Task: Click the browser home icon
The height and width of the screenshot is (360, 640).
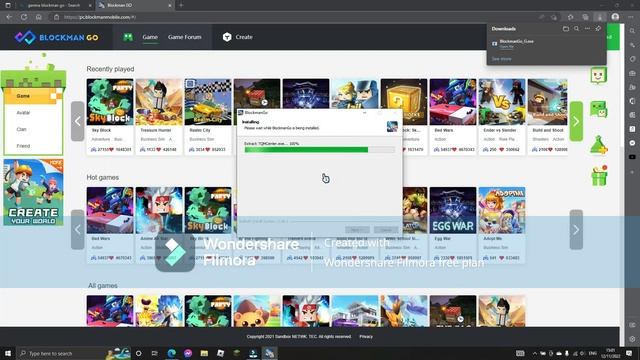Action: (39, 17)
